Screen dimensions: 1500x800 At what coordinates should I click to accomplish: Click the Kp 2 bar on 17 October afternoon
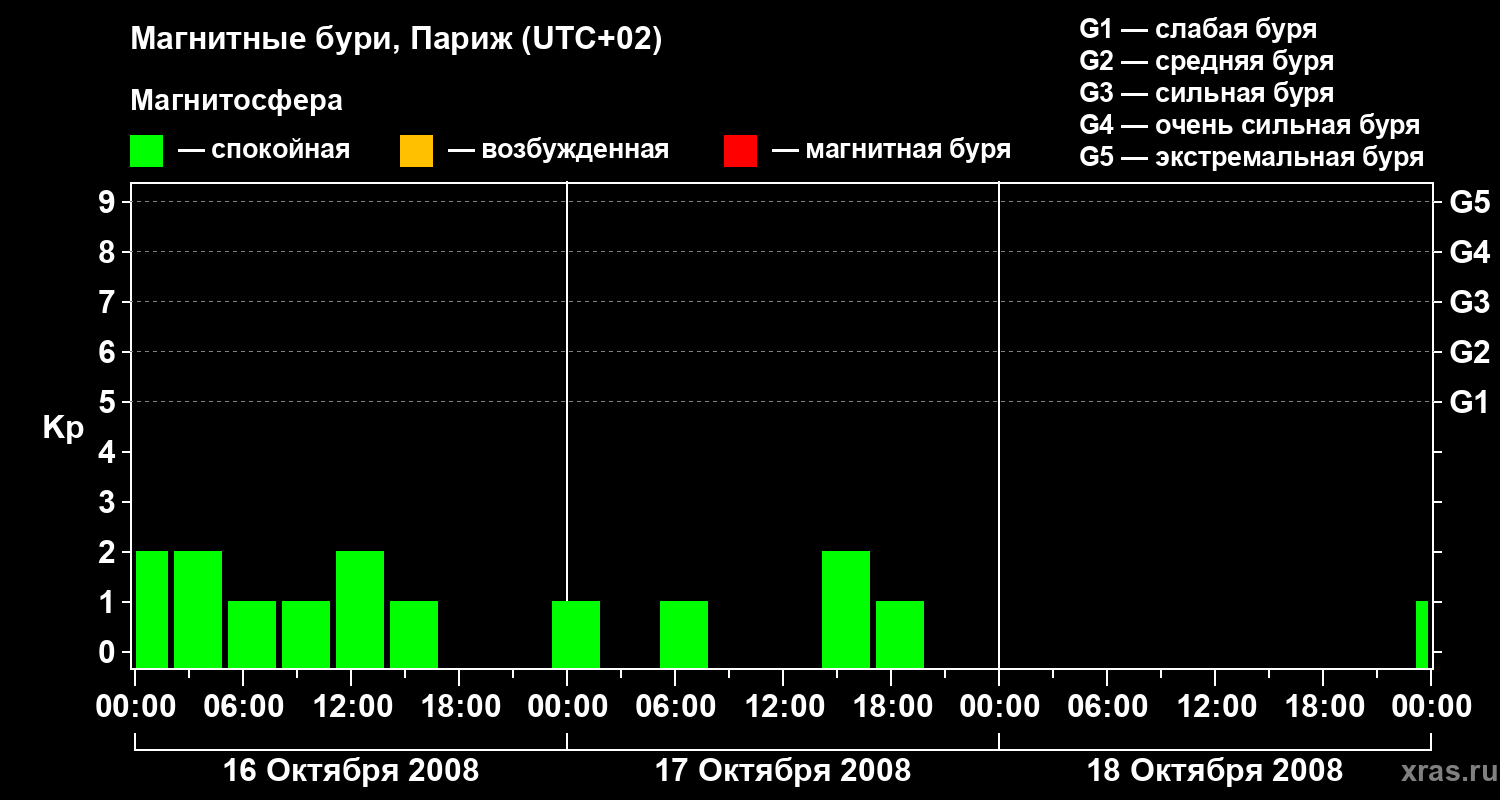846,609
